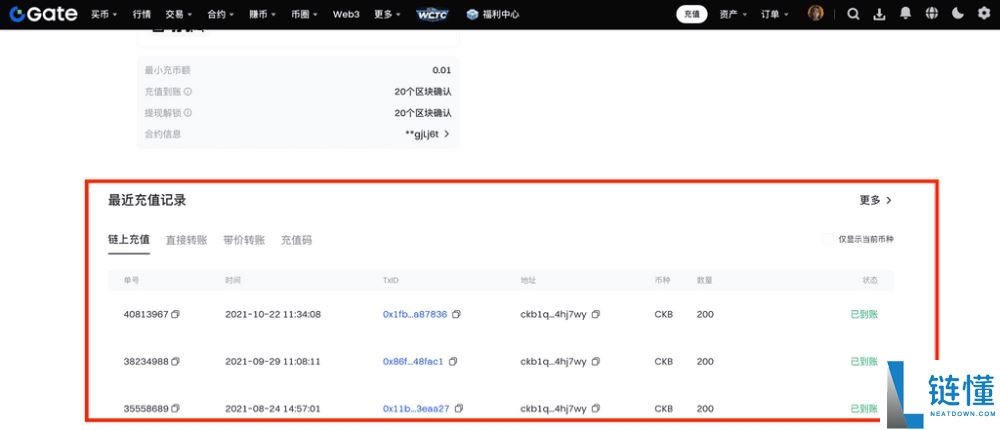
Task: Click CKB coin in 38234988 row
Action: [x=663, y=361]
